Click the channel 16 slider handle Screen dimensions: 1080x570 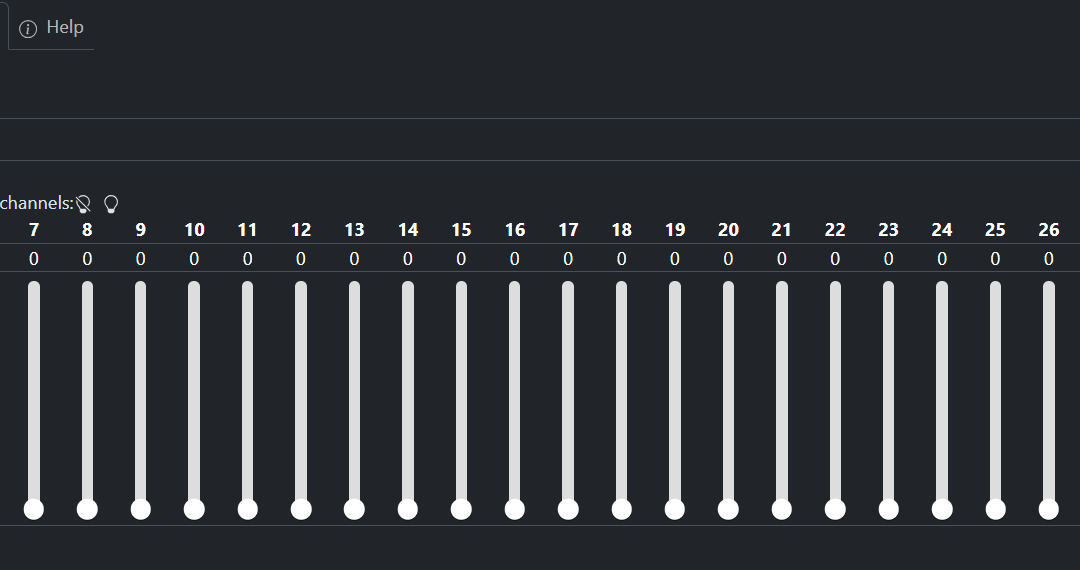point(515,509)
